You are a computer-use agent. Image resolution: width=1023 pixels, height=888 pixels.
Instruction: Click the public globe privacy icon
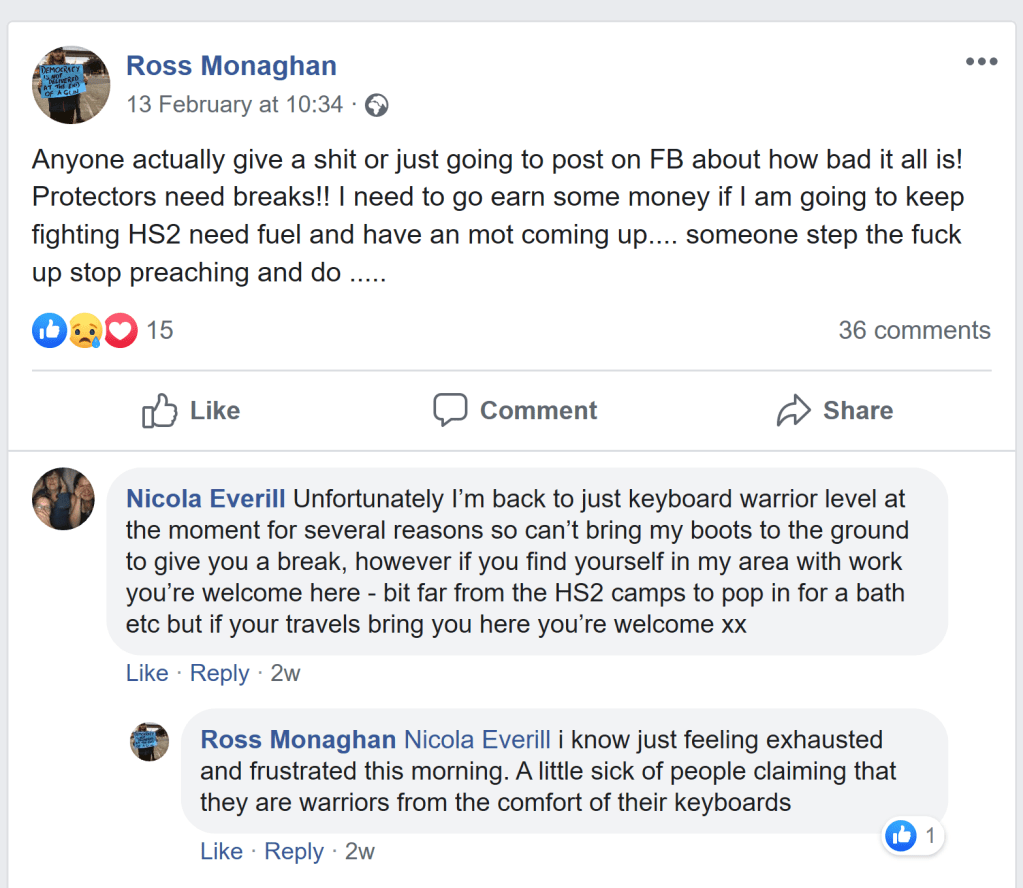coord(376,105)
